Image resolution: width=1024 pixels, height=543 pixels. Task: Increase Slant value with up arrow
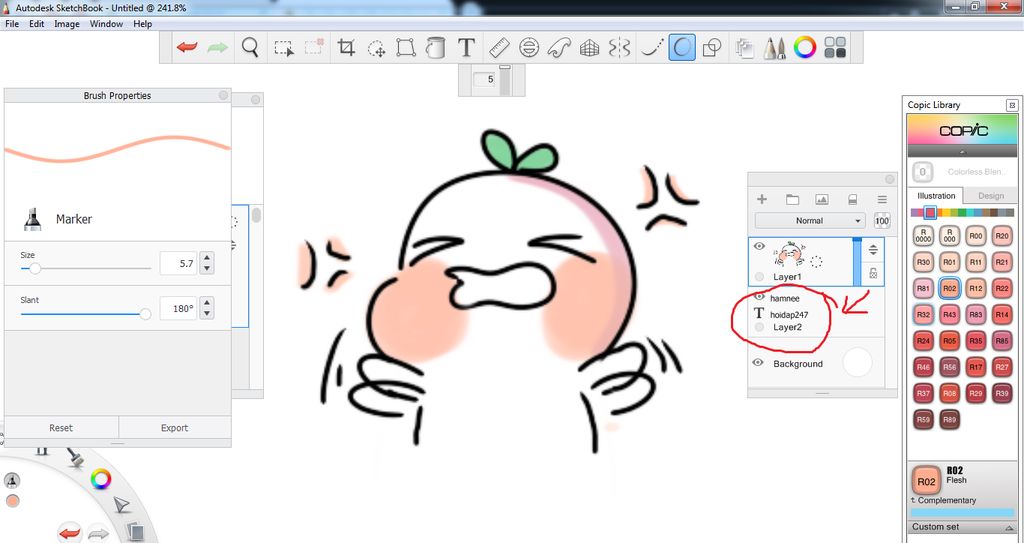tap(207, 303)
